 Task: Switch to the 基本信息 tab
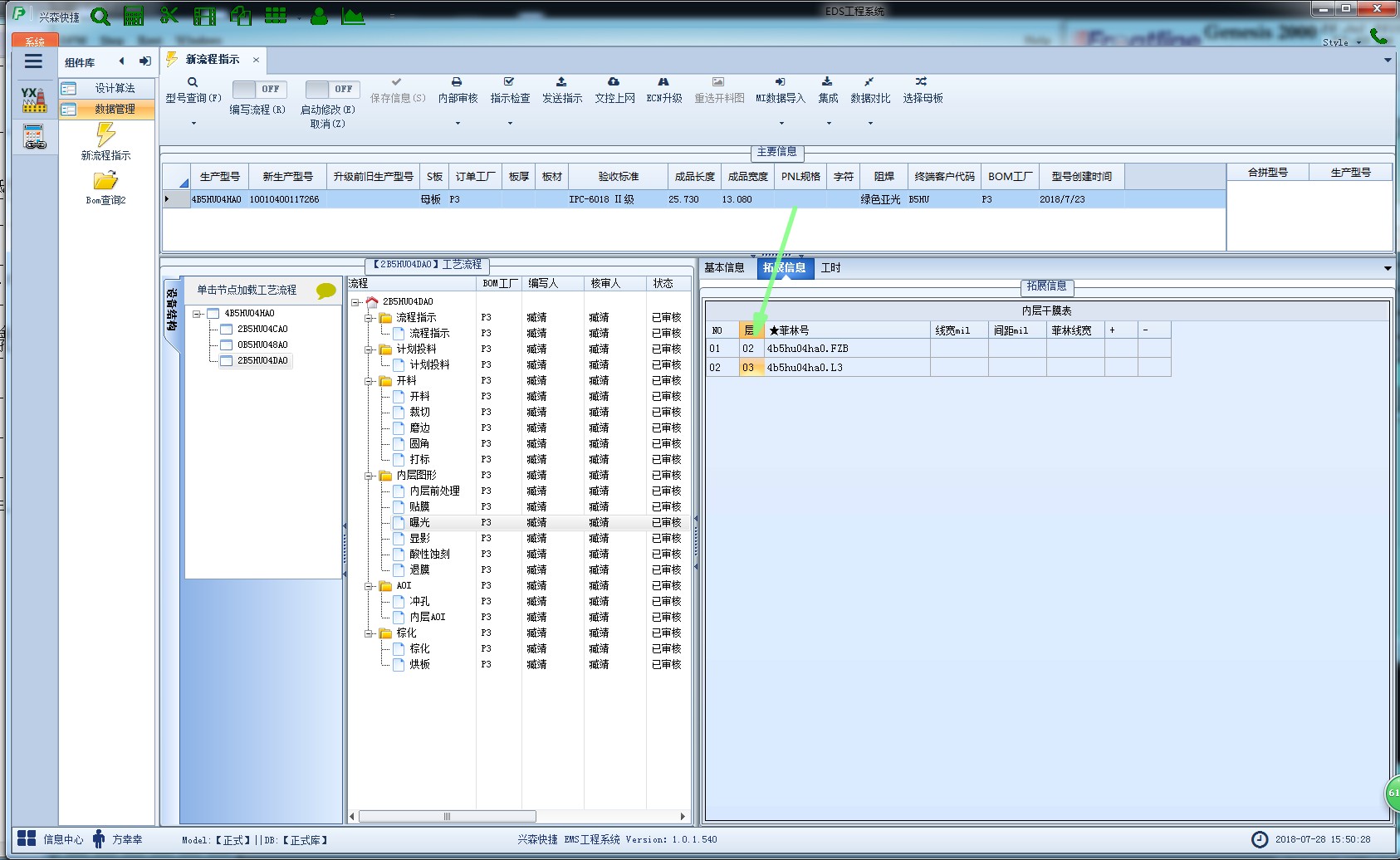[724, 267]
